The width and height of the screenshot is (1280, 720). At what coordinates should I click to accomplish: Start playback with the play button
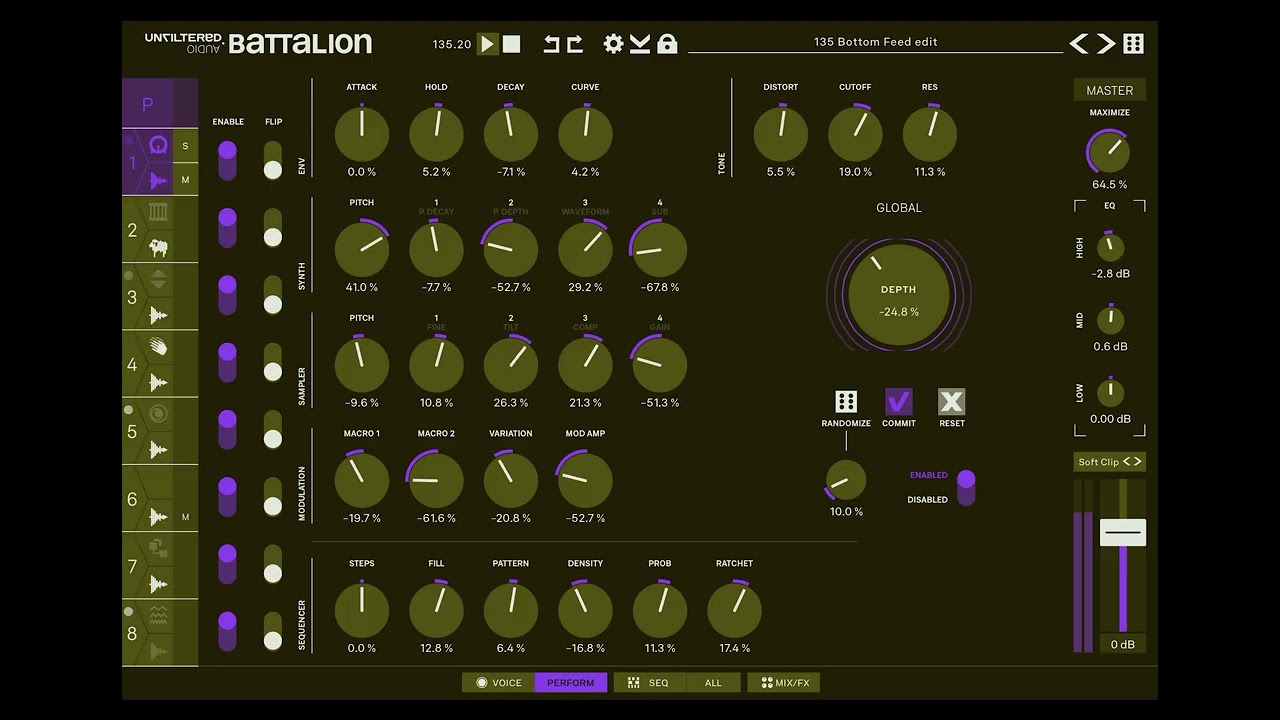pyautogui.click(x=488, y=44)
